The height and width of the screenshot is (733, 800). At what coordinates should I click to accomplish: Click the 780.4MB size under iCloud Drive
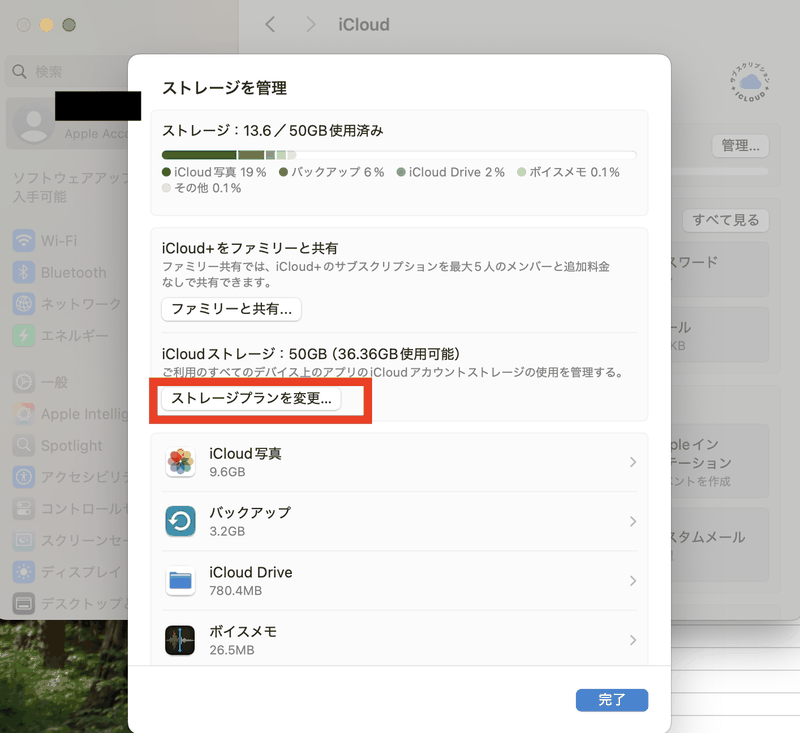tap(236, 591)
